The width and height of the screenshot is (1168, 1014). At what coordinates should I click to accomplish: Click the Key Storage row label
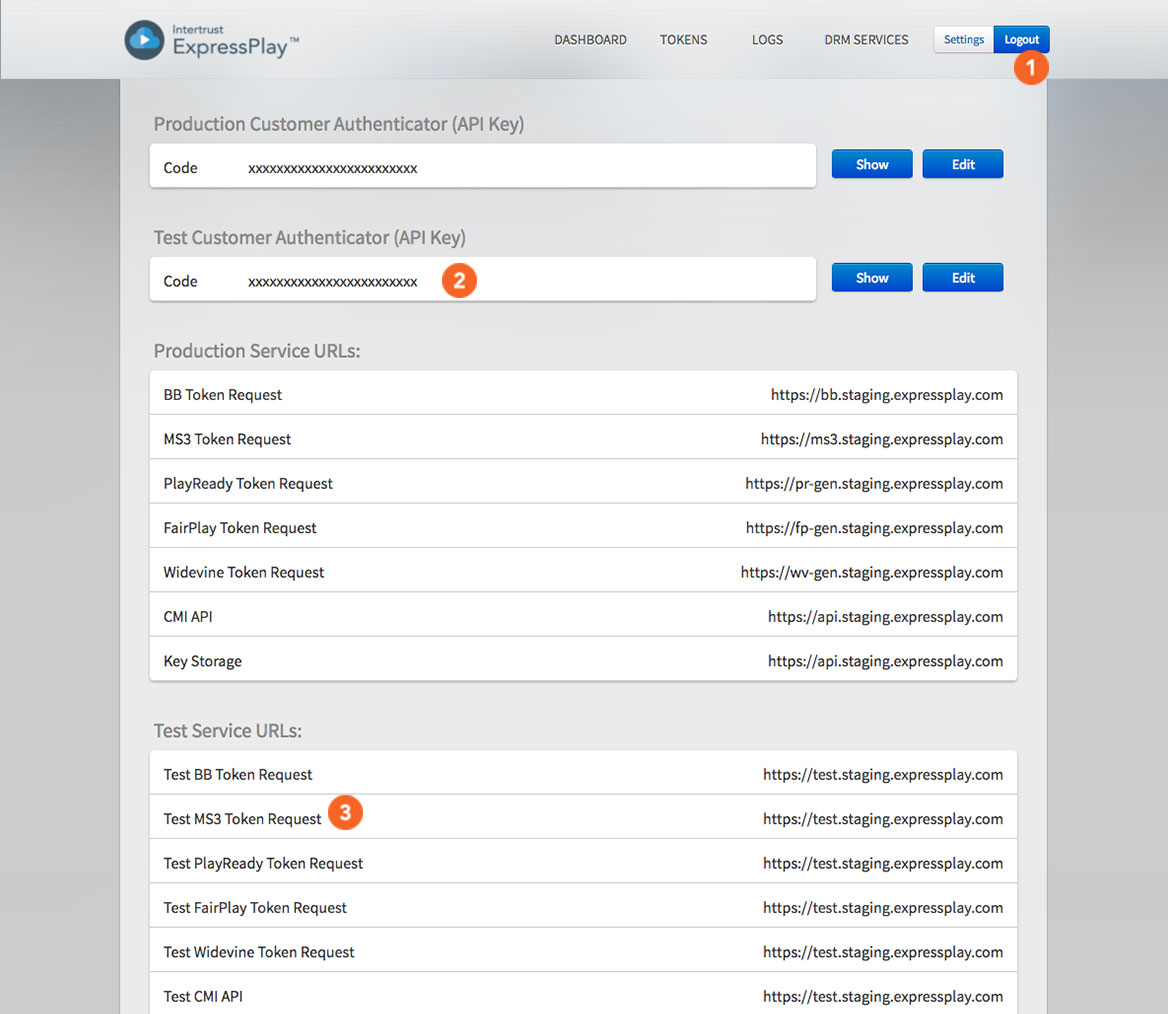203,661
